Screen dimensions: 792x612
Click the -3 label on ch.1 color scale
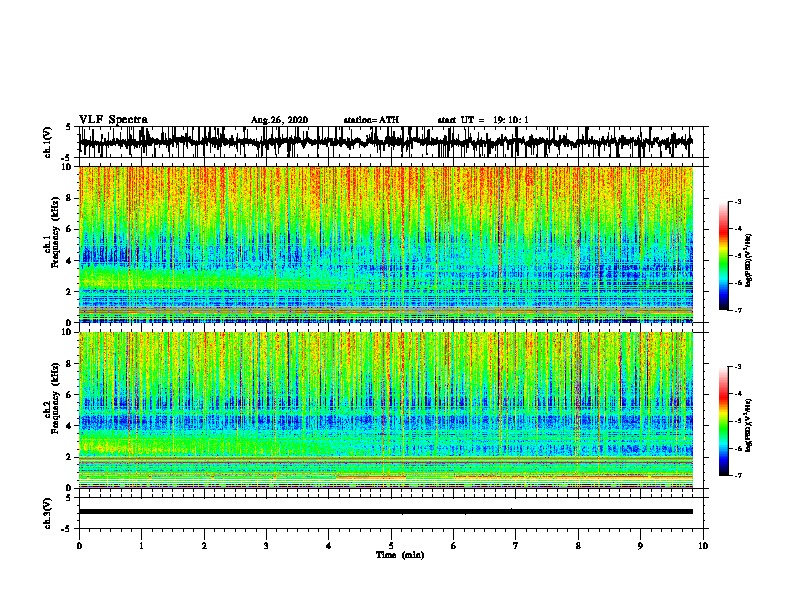point(738,202)
